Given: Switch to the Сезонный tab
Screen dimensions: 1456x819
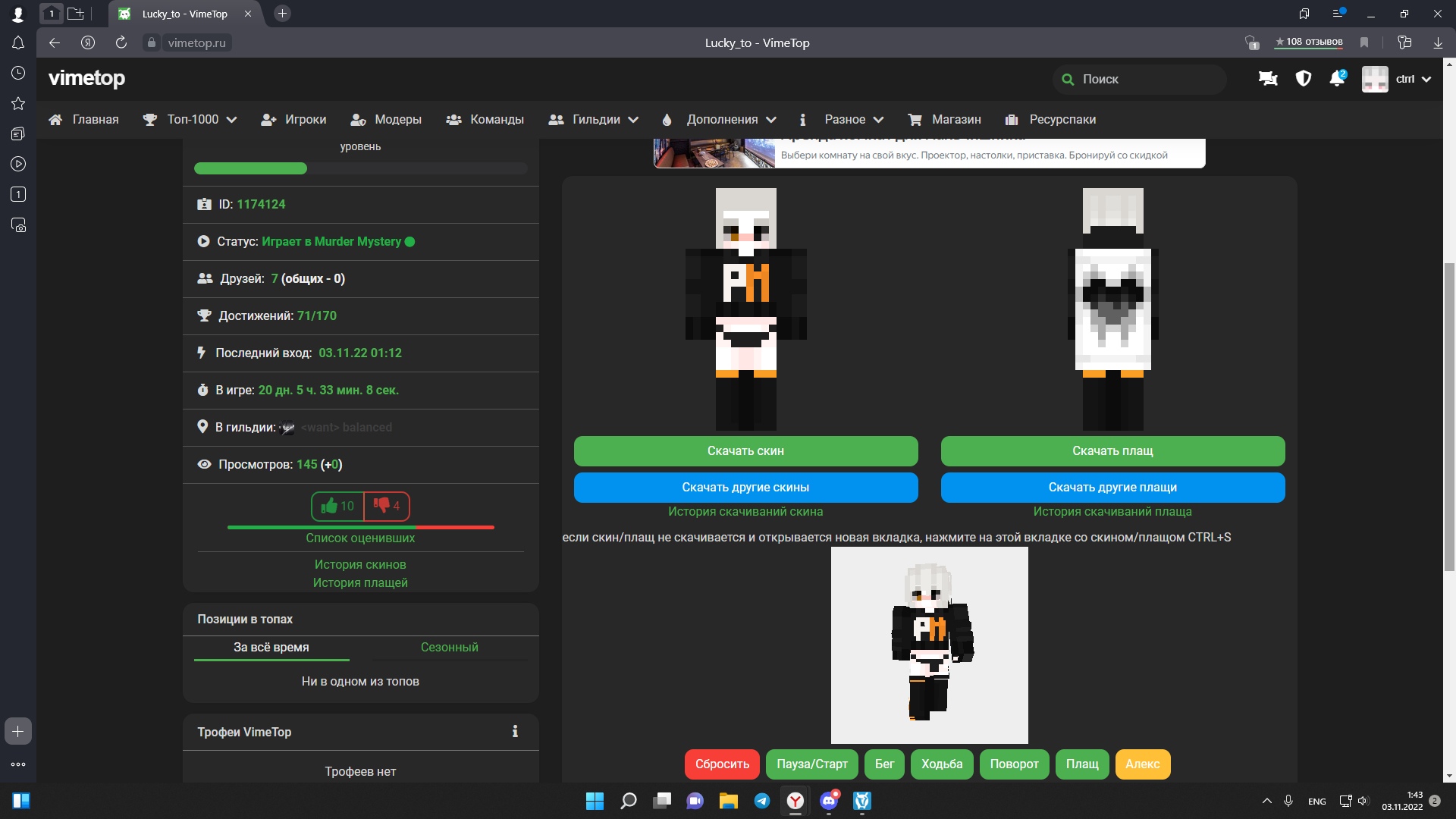Looking at the screenshot, I should 449,647.
